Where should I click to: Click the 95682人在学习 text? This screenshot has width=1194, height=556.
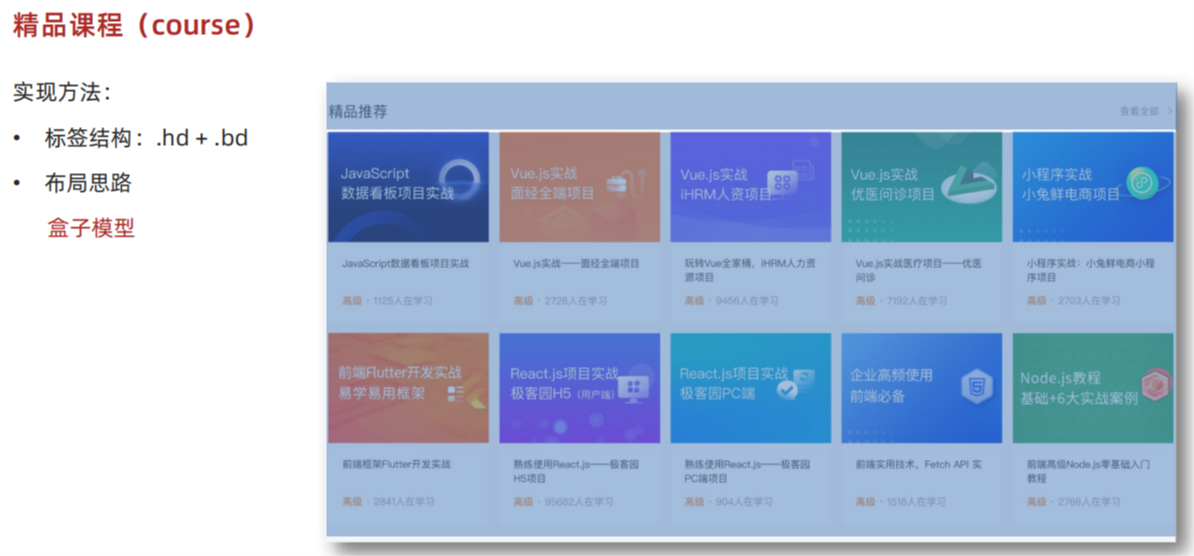tap(579, 502)
